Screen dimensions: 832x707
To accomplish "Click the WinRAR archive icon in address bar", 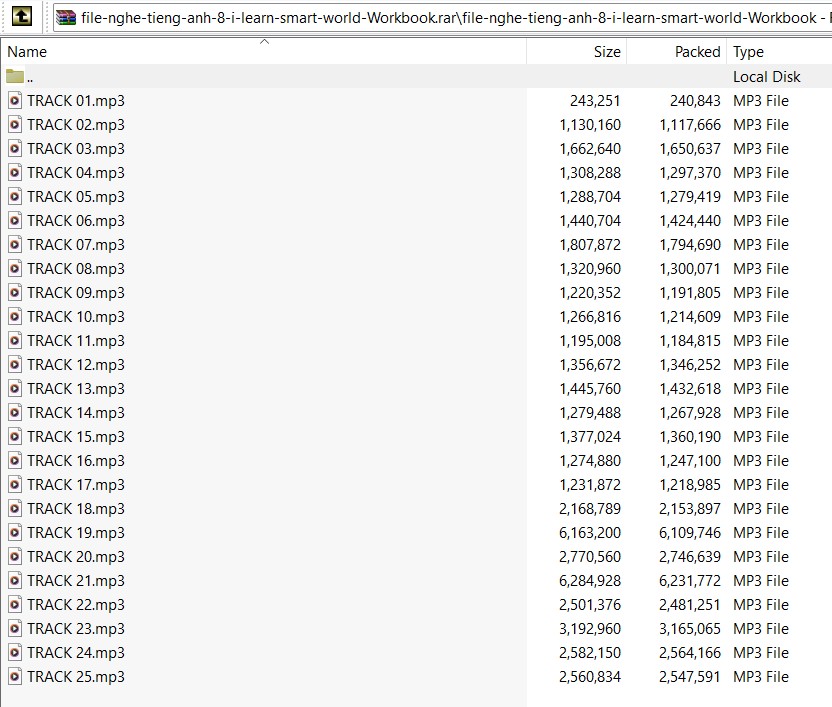I will tap(66, 17).
